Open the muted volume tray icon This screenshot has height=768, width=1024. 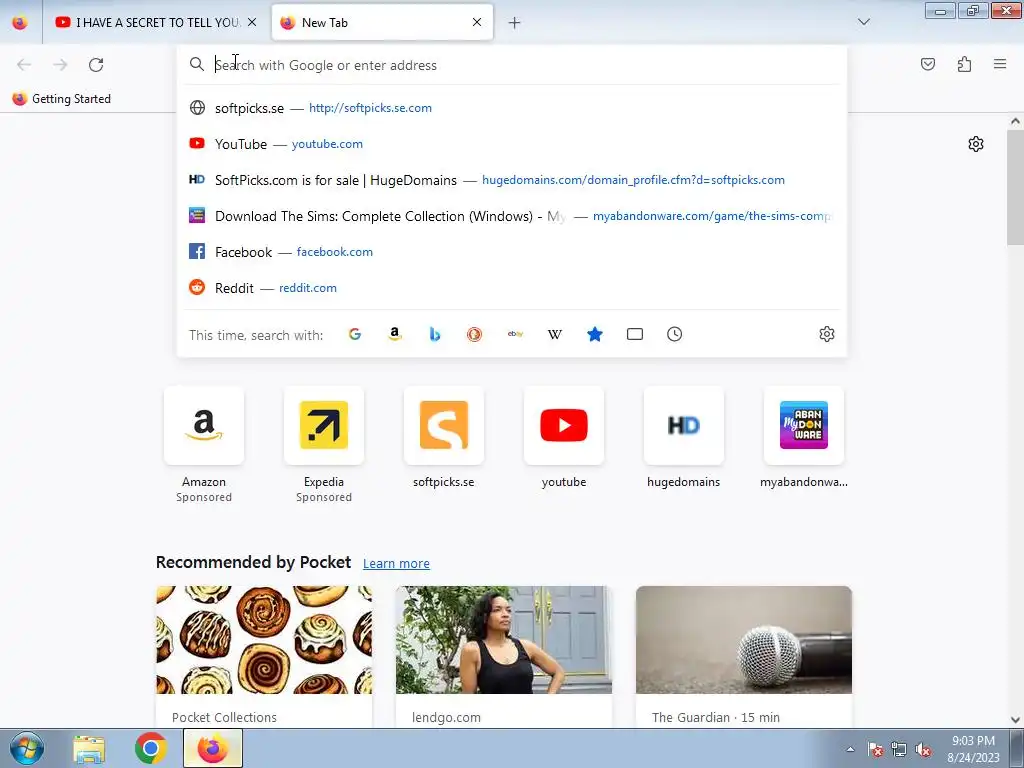tap(923, 749)
